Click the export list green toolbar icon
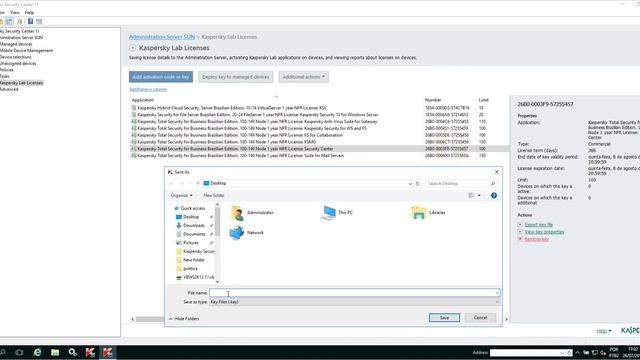 click(20, 21)
